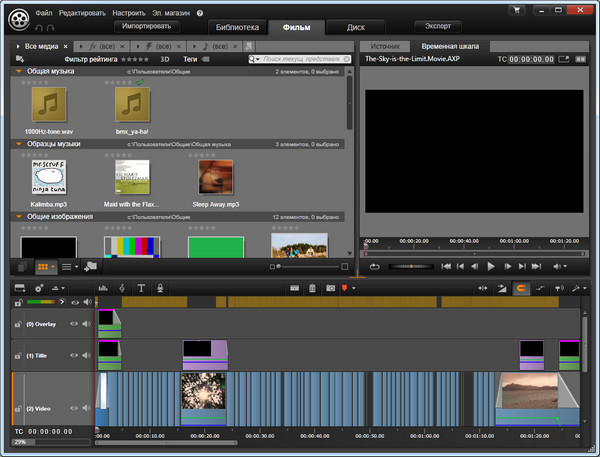The image size is (600, 457).
Task: Open the Файл menu
Action: pyautogui.click(x=43, y=11)
